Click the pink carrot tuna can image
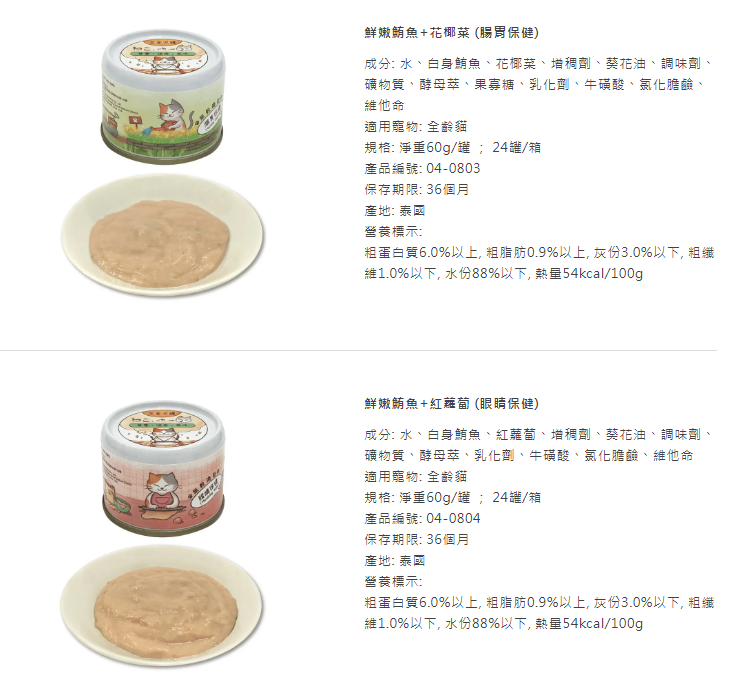Viewport: 732px width, 686px height. (163, 468)
